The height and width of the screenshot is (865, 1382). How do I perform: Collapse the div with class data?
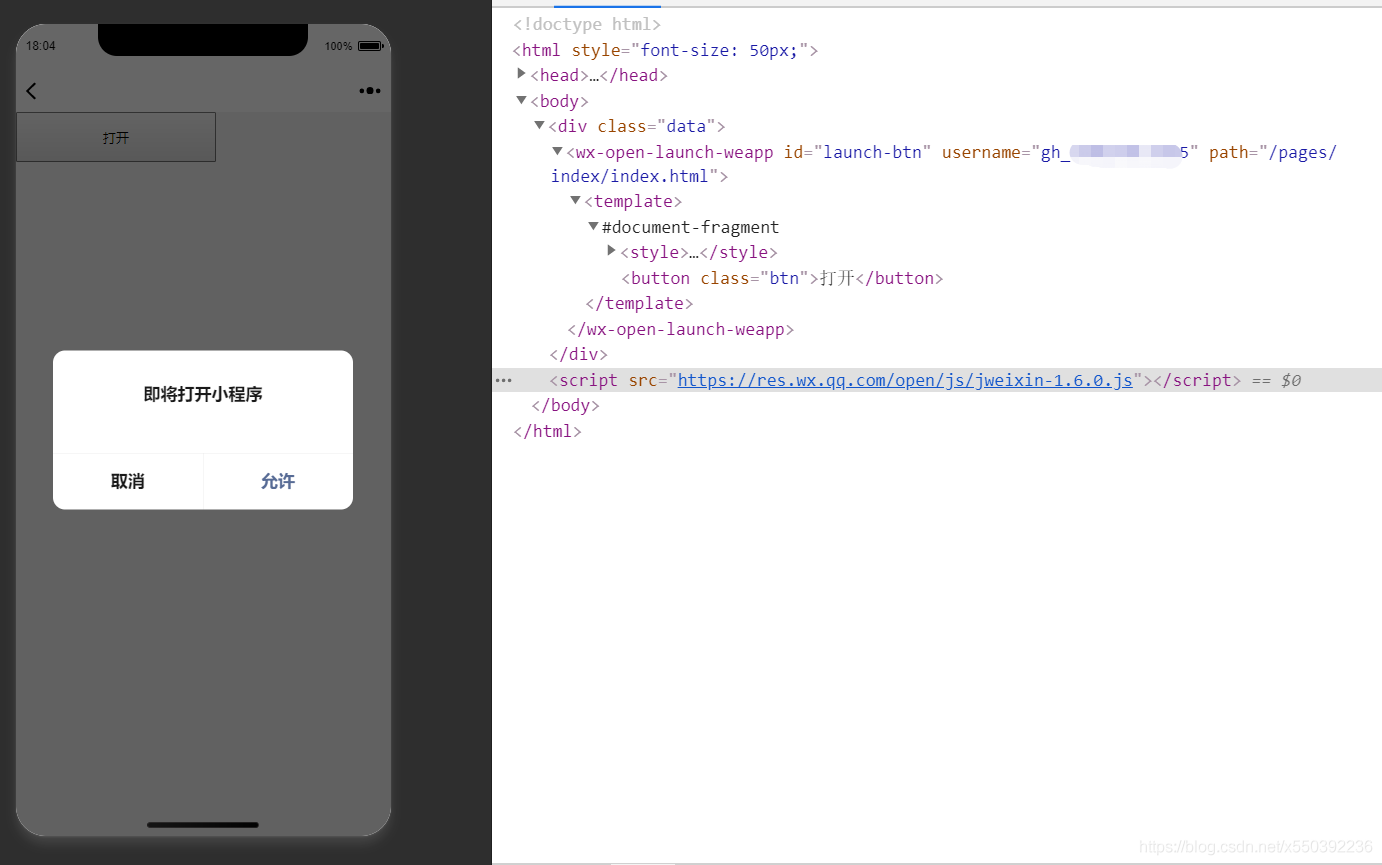point(539,125)
